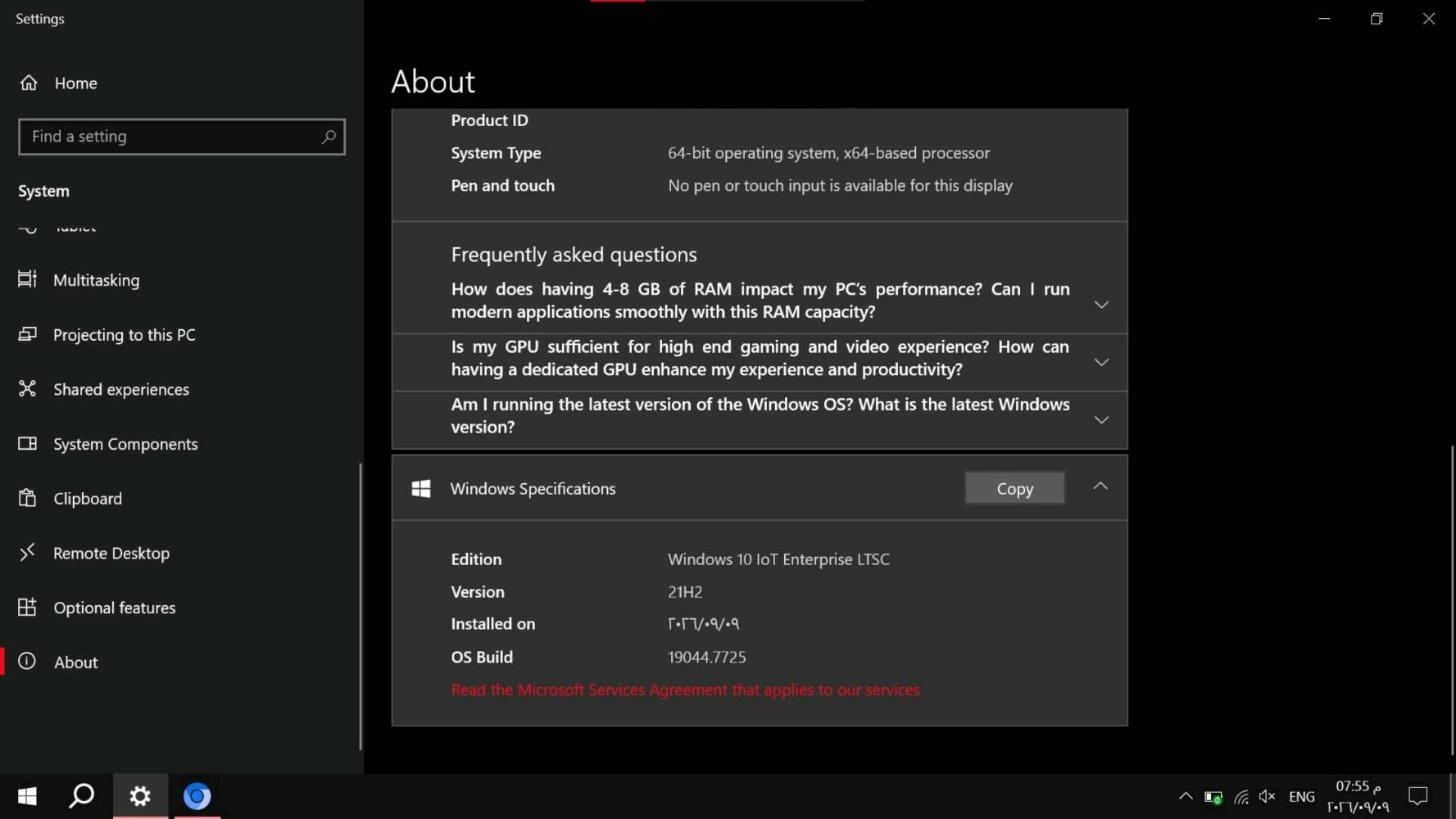This screenshot has width=1456, height=819.
Task: Click the About info icon
Action: (27, 662)
